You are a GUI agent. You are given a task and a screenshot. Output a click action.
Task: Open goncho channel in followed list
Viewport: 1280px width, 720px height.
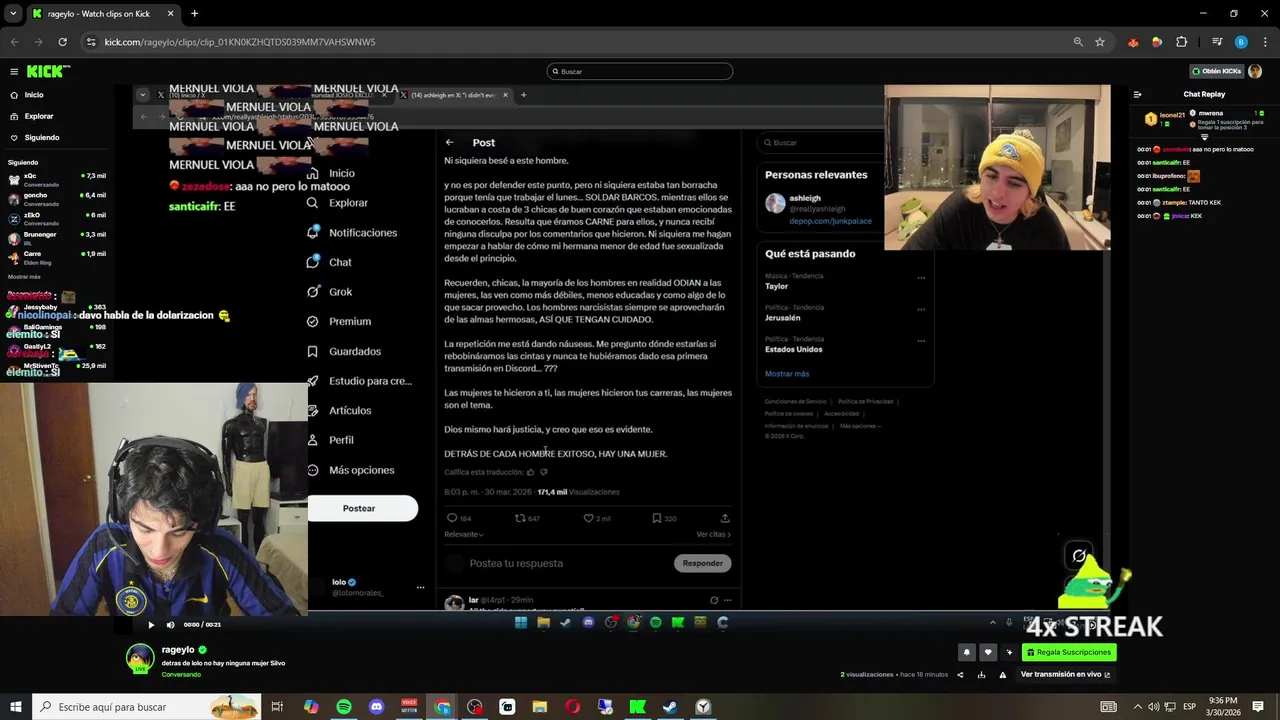click(57, 198)
